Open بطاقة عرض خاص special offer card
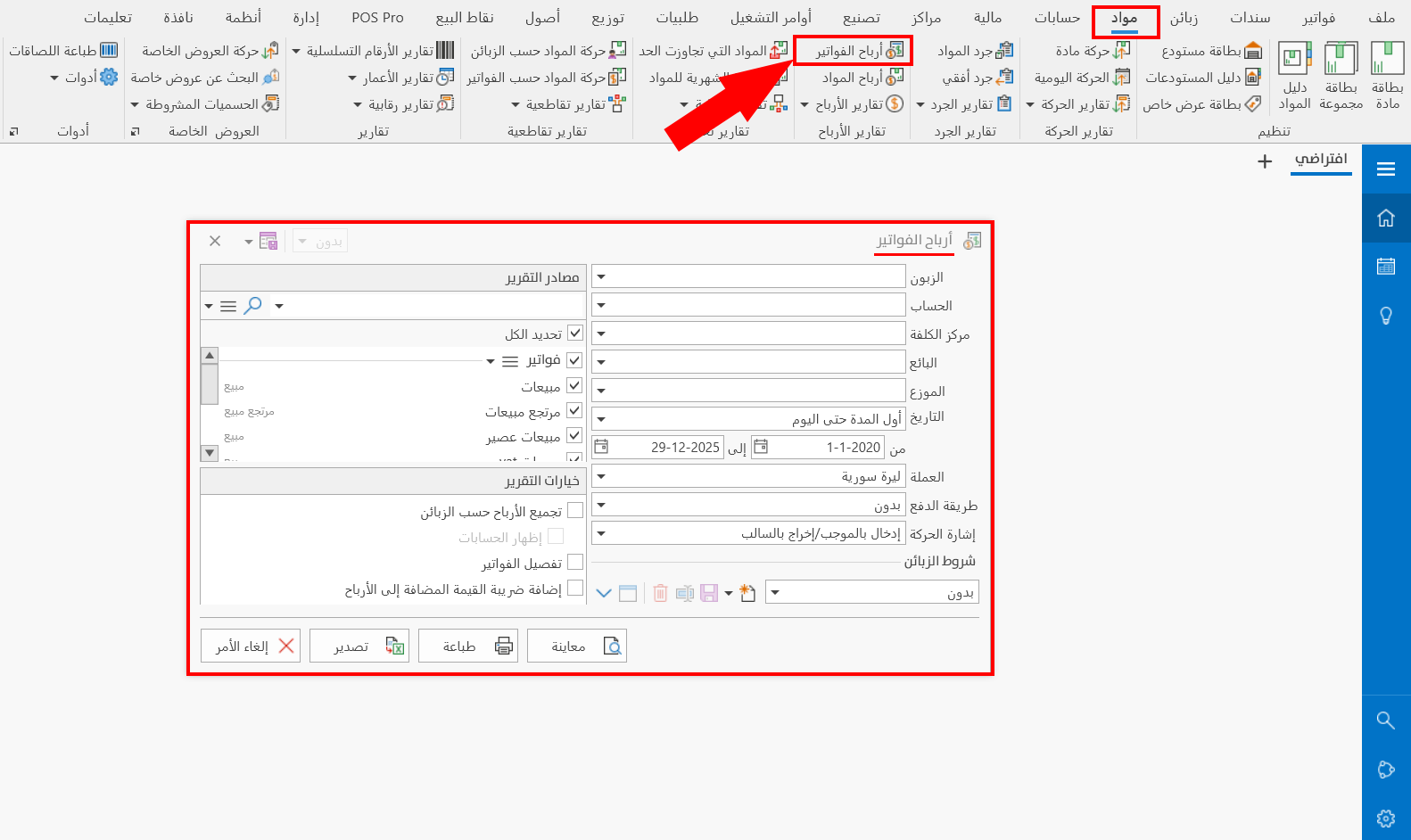Screen dimensions: 1411x840 1201,104
